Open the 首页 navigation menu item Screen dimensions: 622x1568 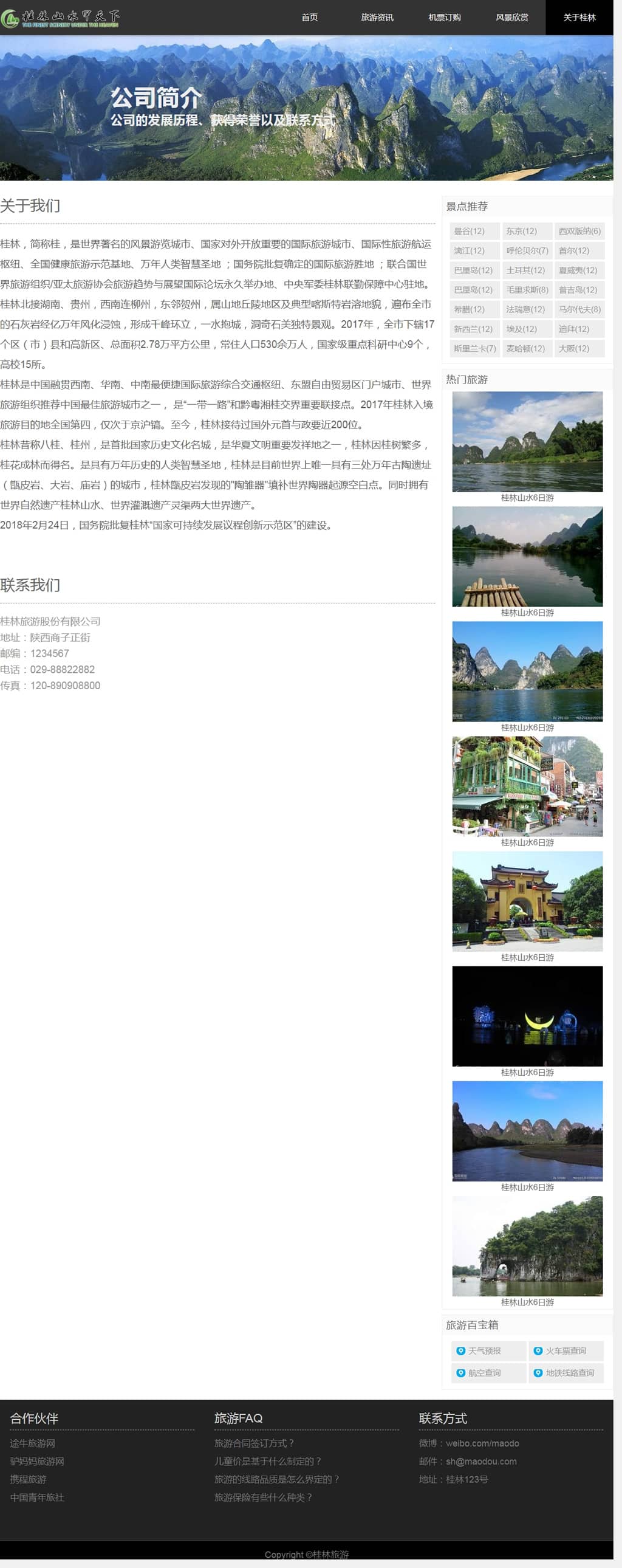point(309,18)
